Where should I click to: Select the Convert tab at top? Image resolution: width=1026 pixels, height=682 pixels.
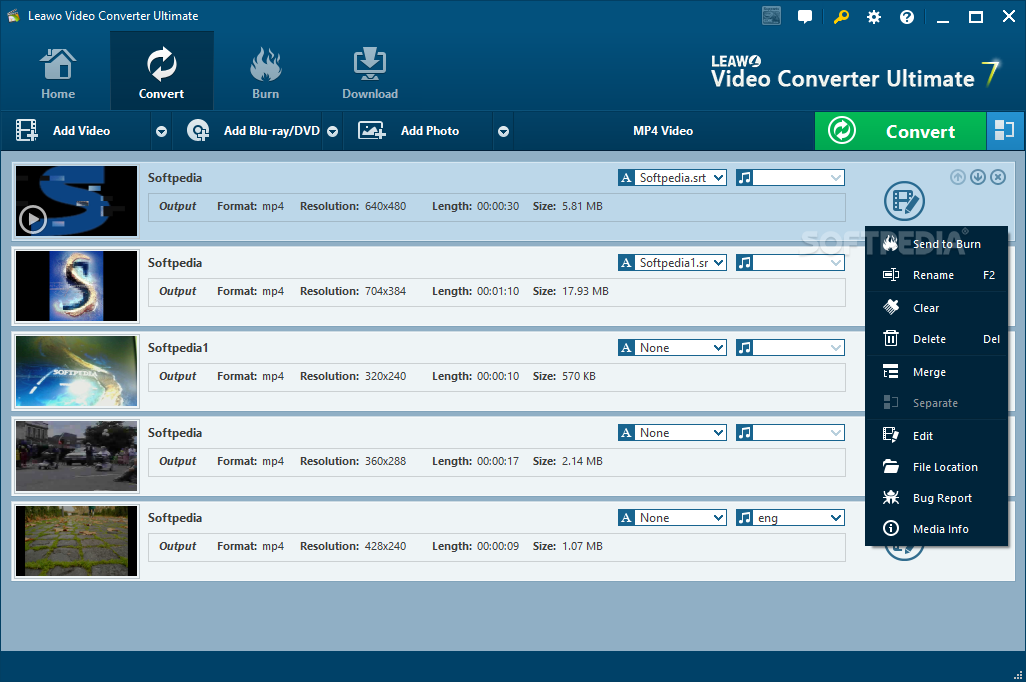point(162,71)
